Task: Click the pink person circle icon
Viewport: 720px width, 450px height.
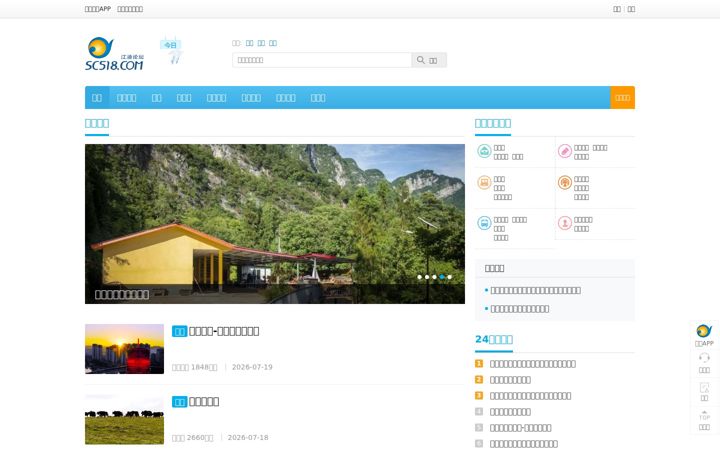Action: pos(564,223)
